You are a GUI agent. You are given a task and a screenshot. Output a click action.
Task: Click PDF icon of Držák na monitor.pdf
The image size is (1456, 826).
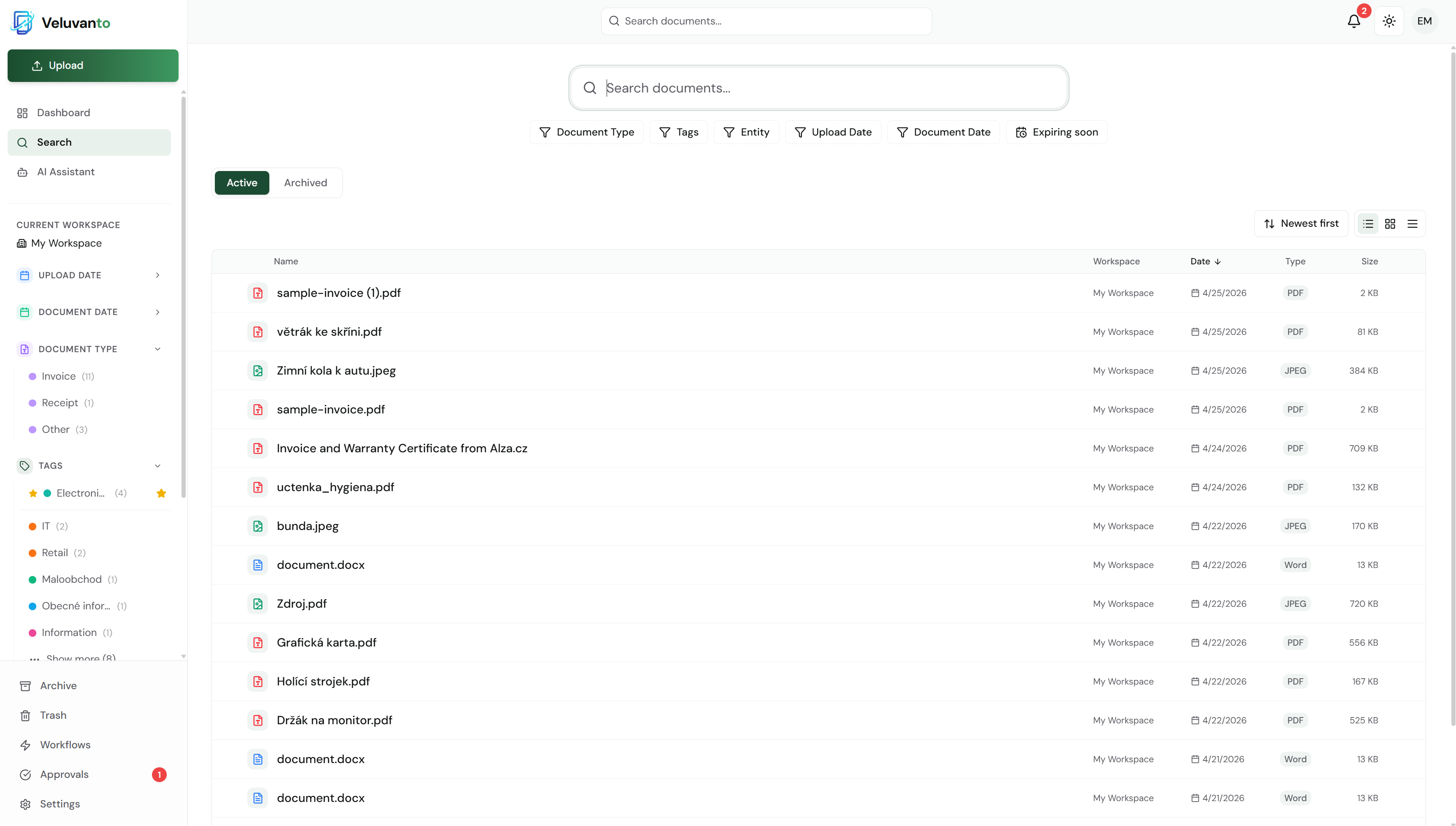(x=258, y=720)
